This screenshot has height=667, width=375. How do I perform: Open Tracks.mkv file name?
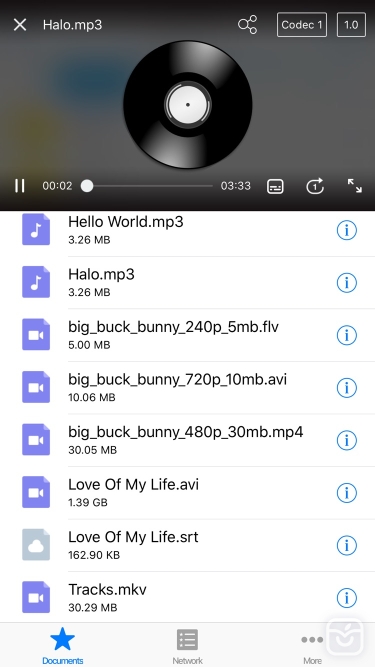tap(107, 590)
